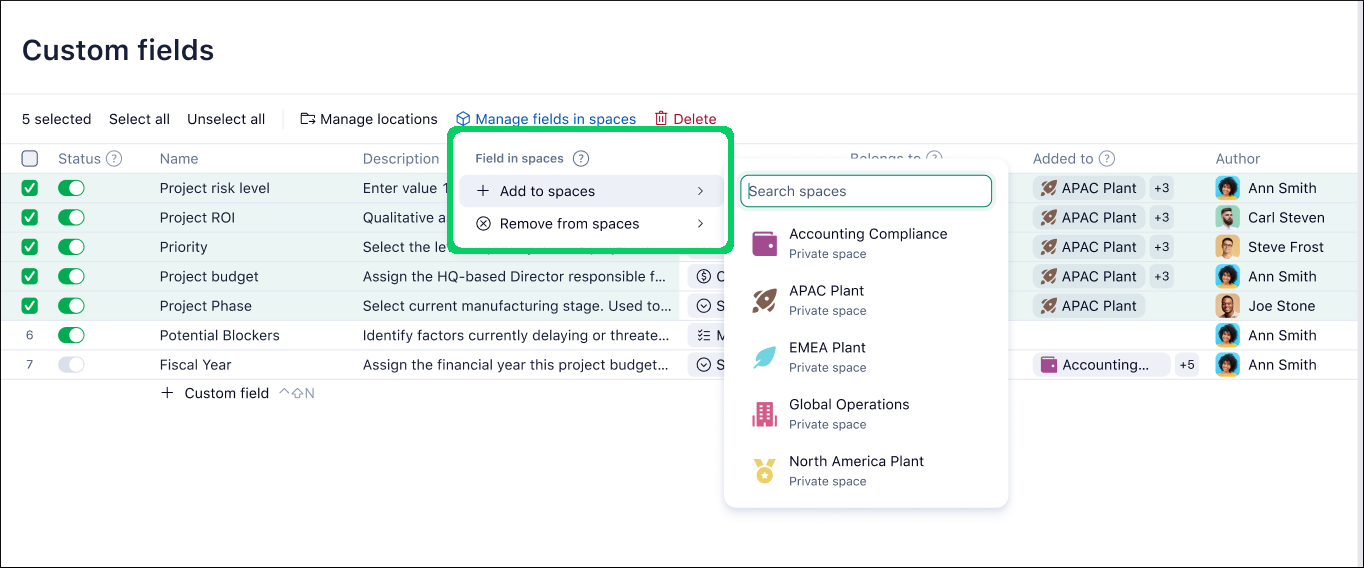The height and width of the screenshot is (568, 1364).
Task: Expand +3 spaces in Project ROI row
Action: coord(1161,217)
